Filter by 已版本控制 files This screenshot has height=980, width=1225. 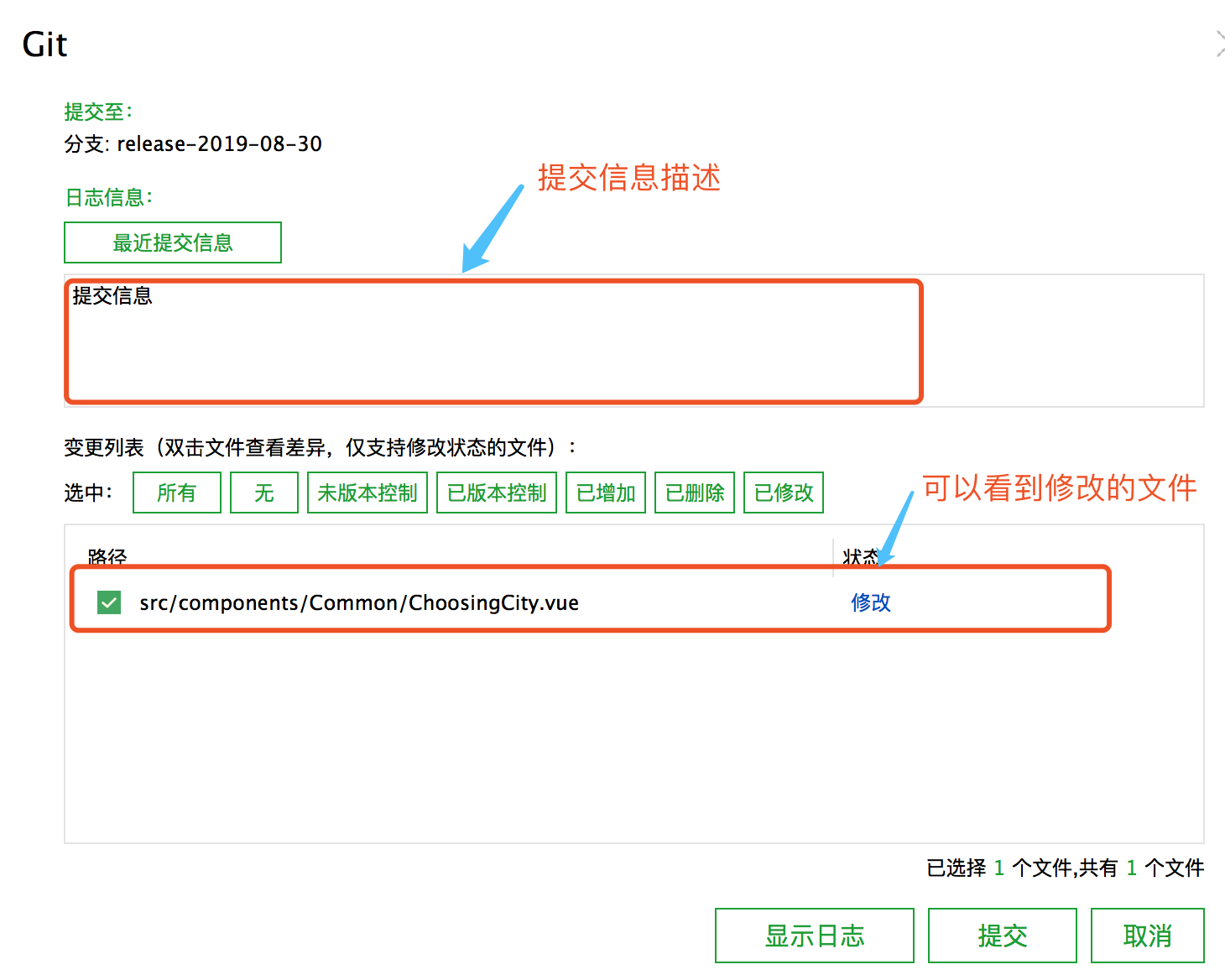497,493
